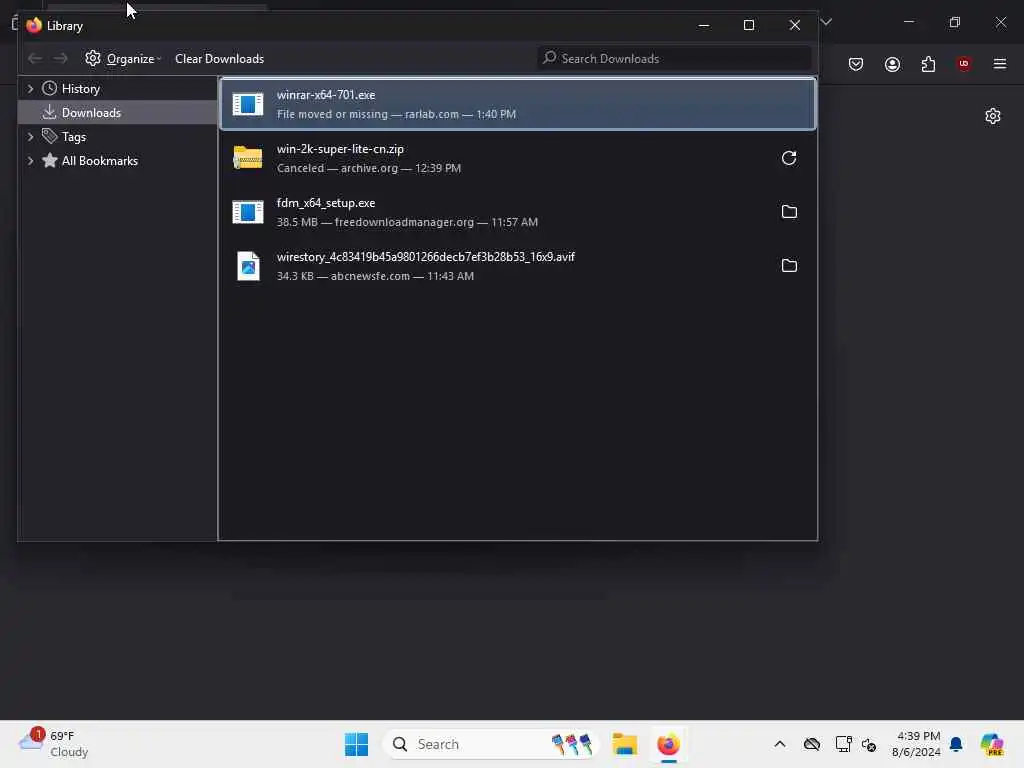Click the winrar-x64-701.exe file icon
Viewport: 1024px width, 768px height.
coord(248,104)
